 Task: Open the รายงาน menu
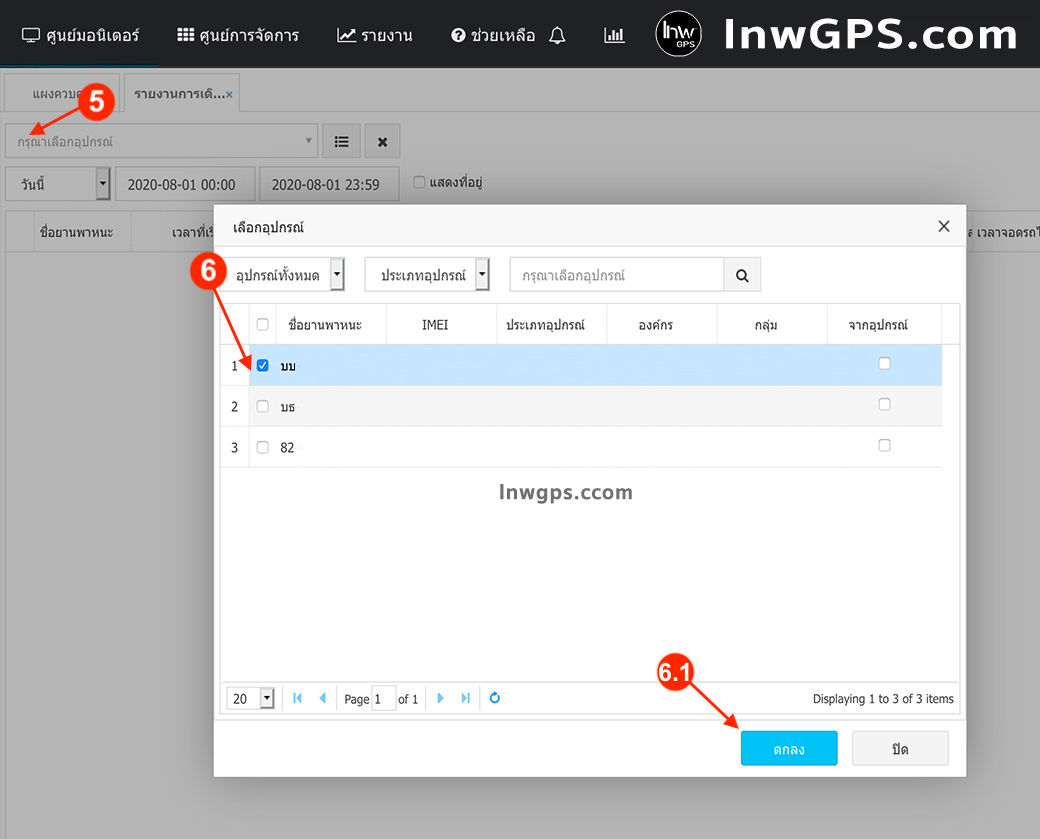pyautogui.click(x=375, y=36)
